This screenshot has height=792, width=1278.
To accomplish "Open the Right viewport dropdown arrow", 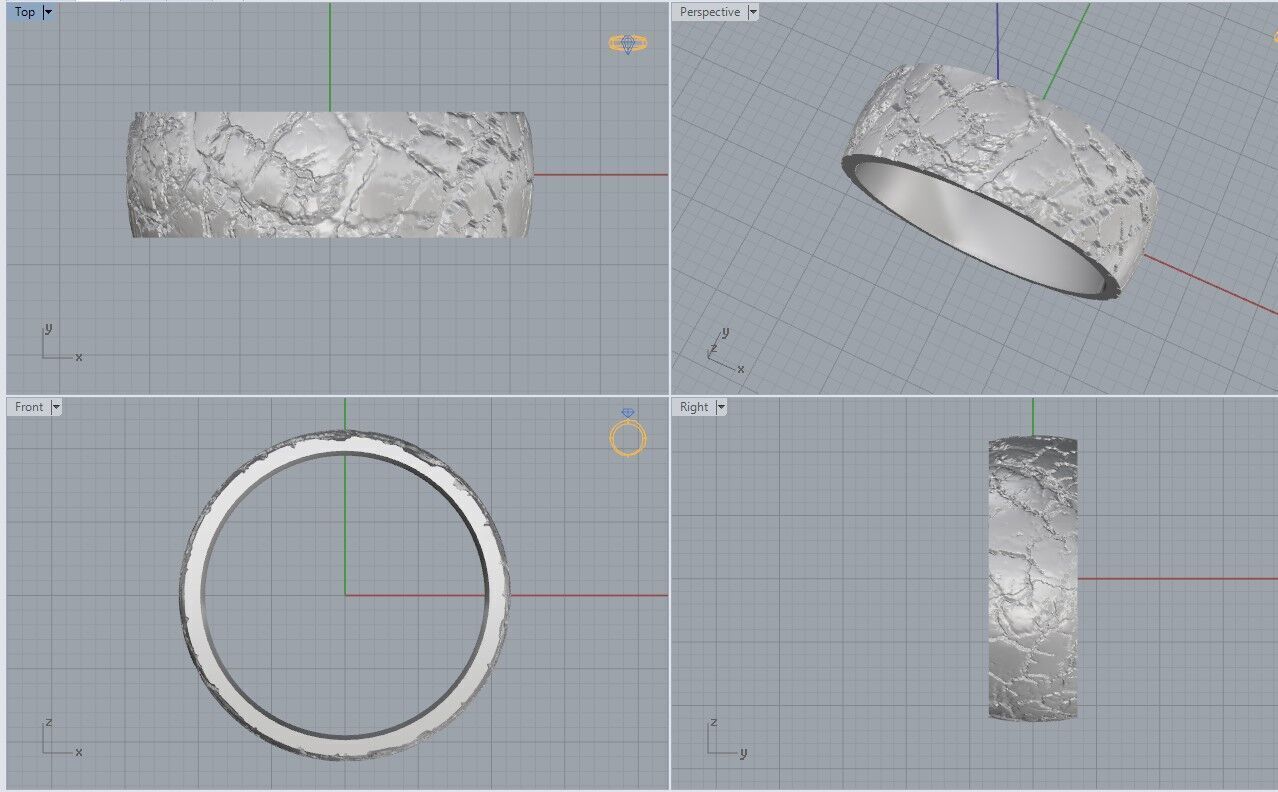I will pyautogui.click(x=721, y=407).
